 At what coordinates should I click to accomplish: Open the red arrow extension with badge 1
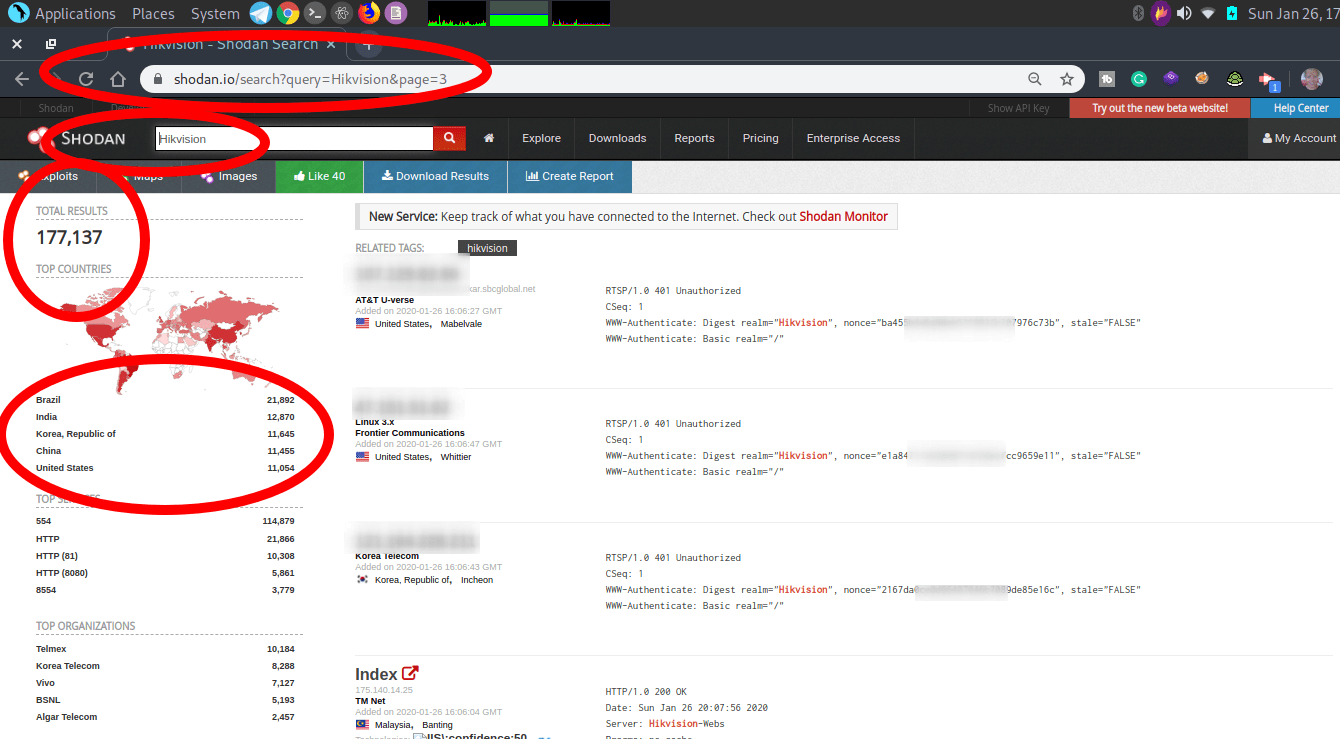[1269, 80]
